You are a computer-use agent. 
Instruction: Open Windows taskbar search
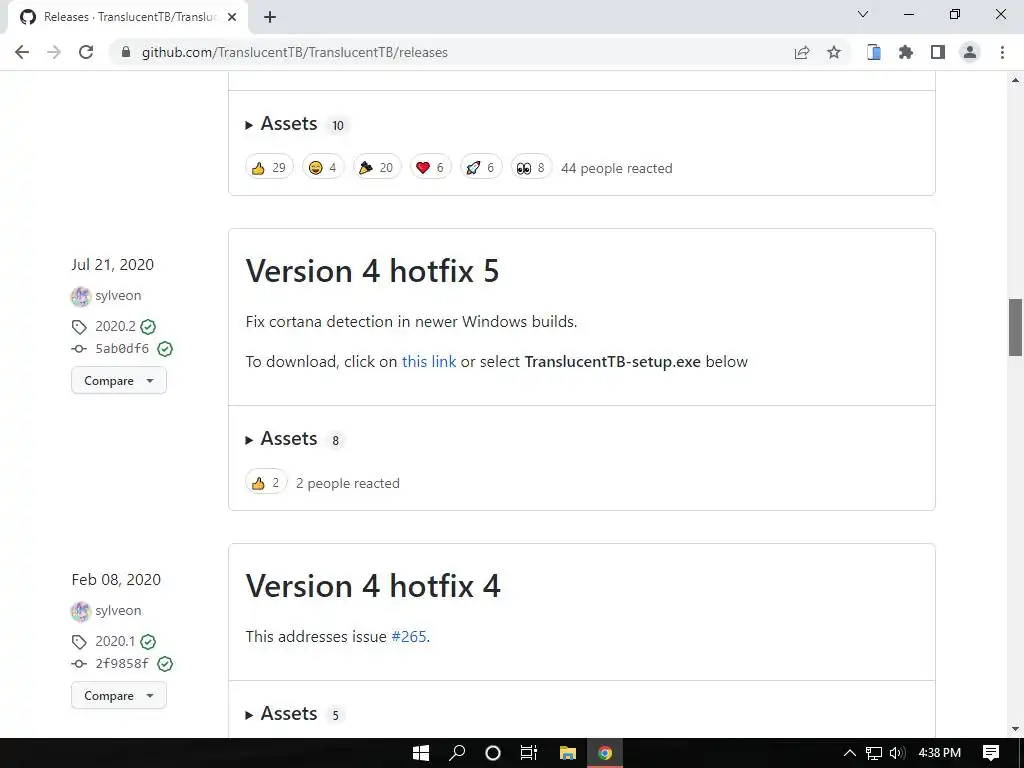[x=457, y=753]
